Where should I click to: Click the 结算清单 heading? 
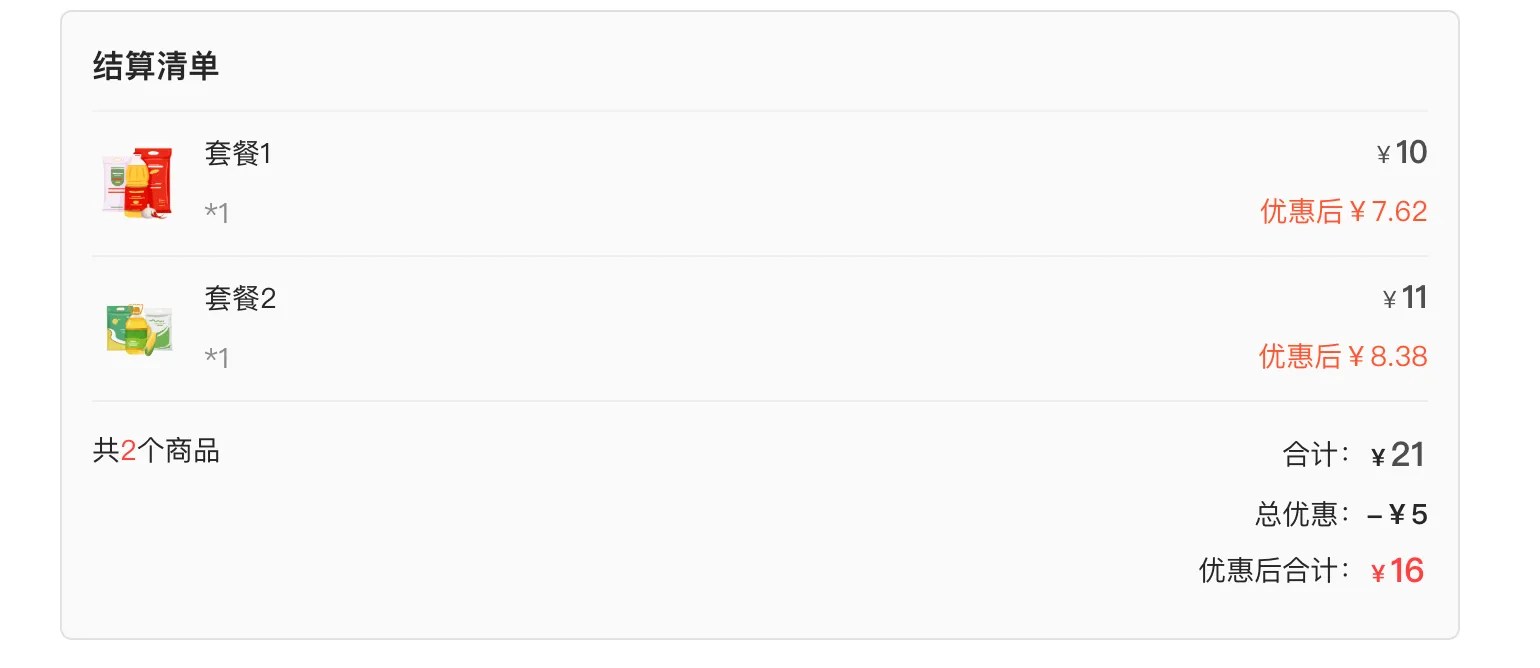156,67
